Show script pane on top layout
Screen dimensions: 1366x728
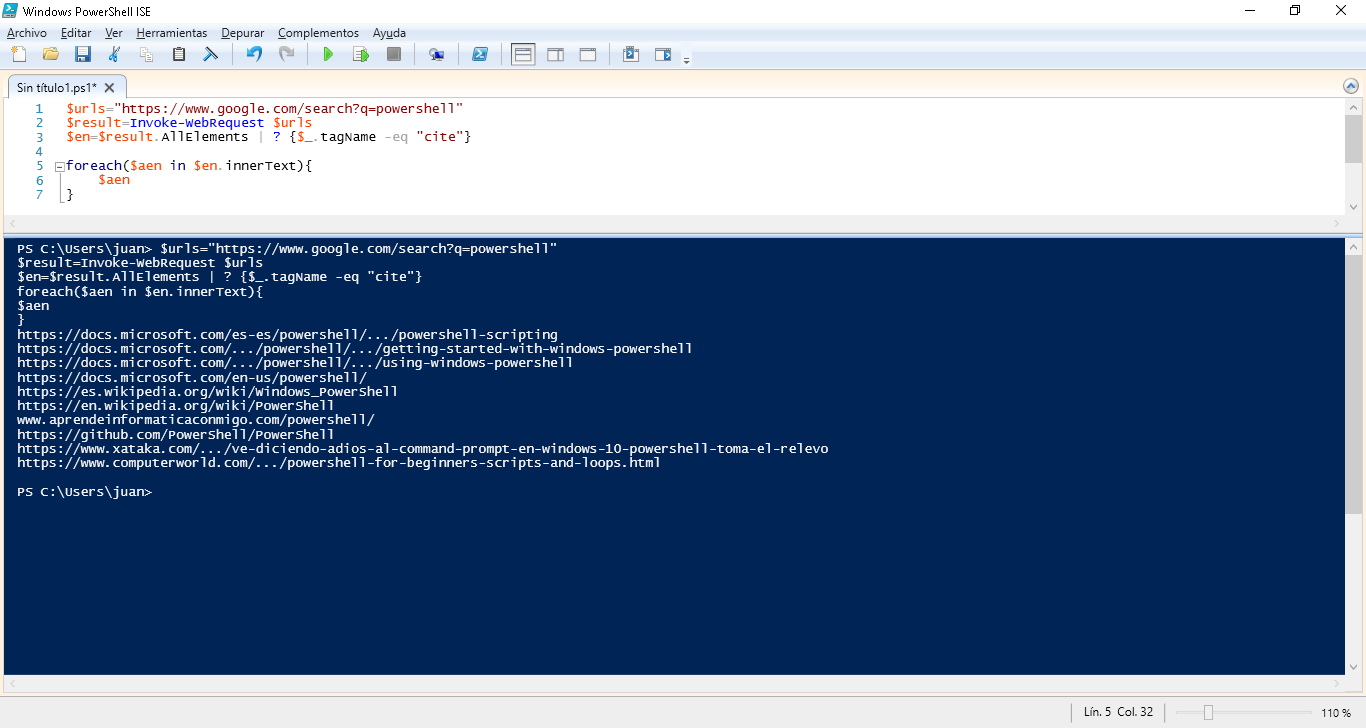coord(523,54)
